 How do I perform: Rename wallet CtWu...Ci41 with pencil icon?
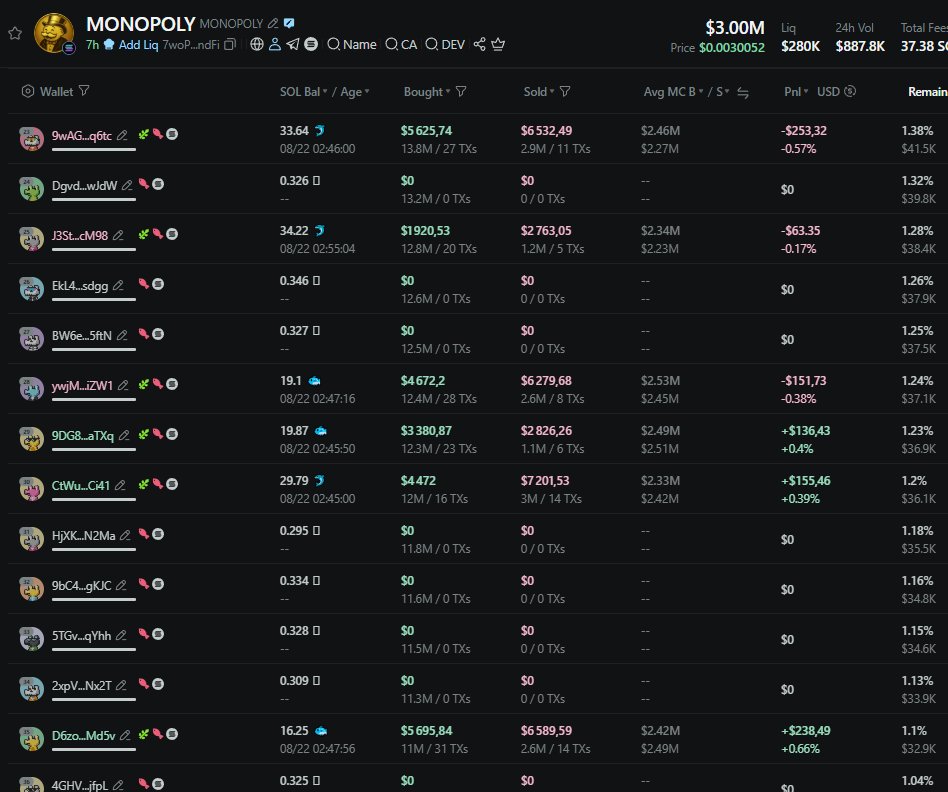pos(120,485)
